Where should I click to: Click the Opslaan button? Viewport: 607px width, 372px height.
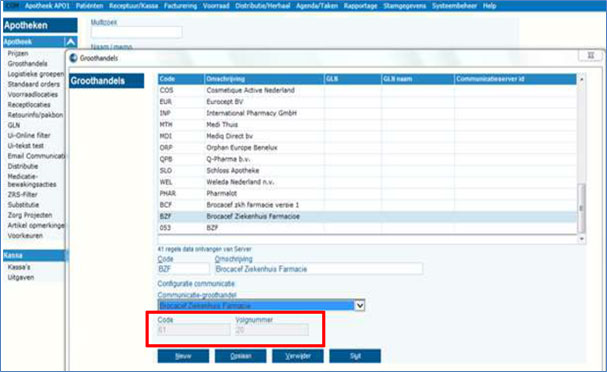(x=240, y=356)
